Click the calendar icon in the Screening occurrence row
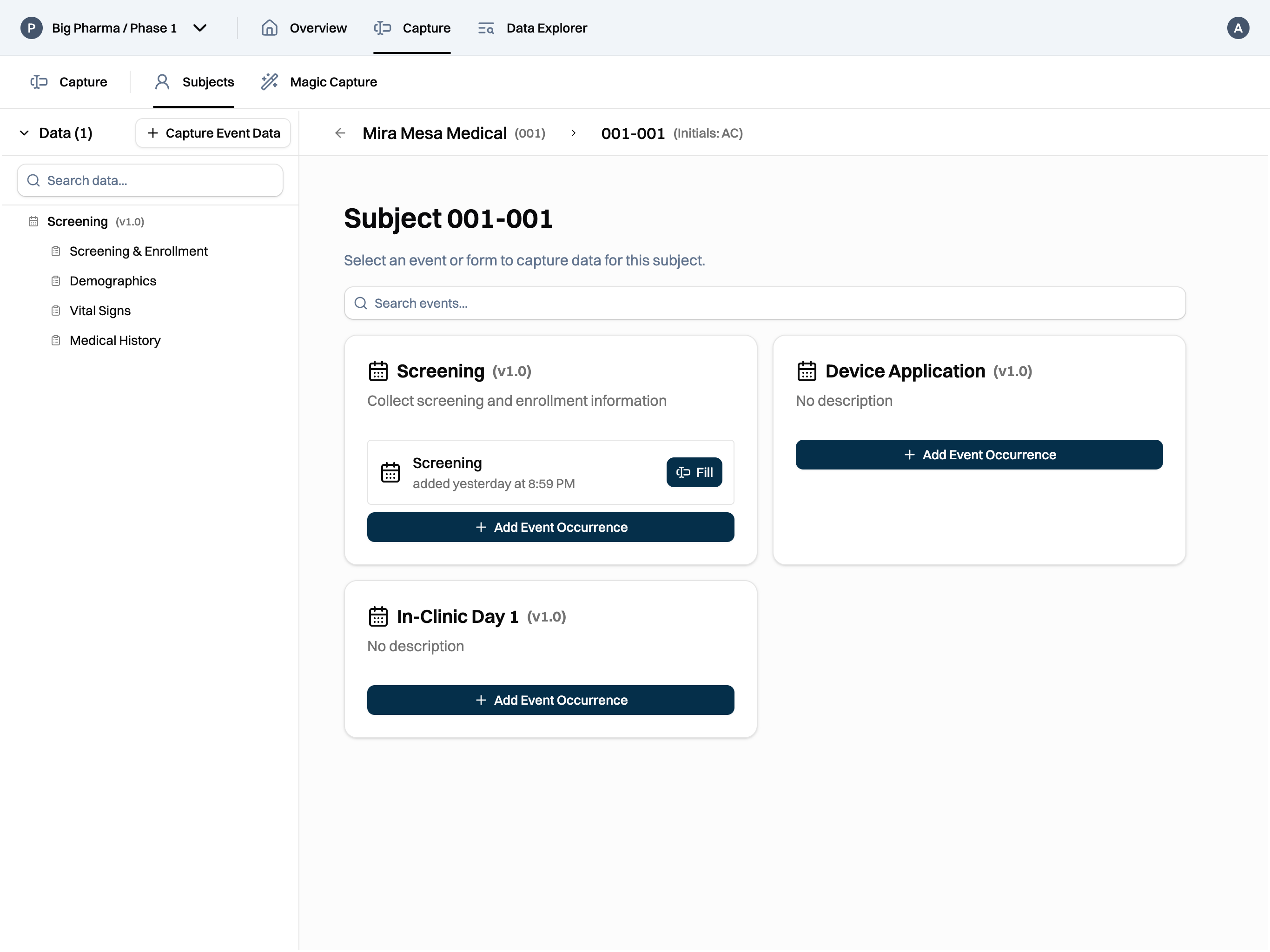Image resolution: width=1270 pixels, height=952 pixels. 390,473
